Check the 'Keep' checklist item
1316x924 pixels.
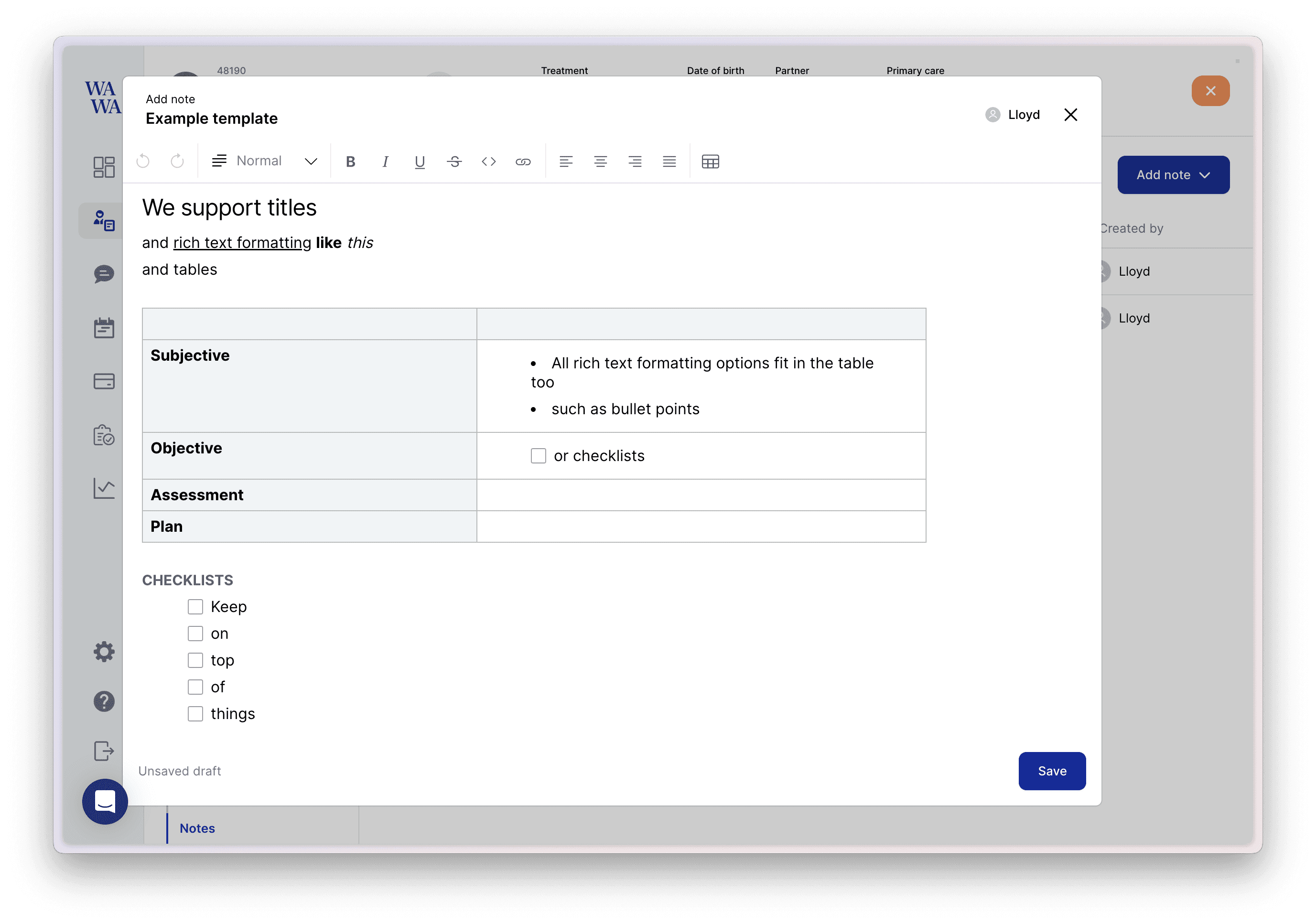[195, 606]
